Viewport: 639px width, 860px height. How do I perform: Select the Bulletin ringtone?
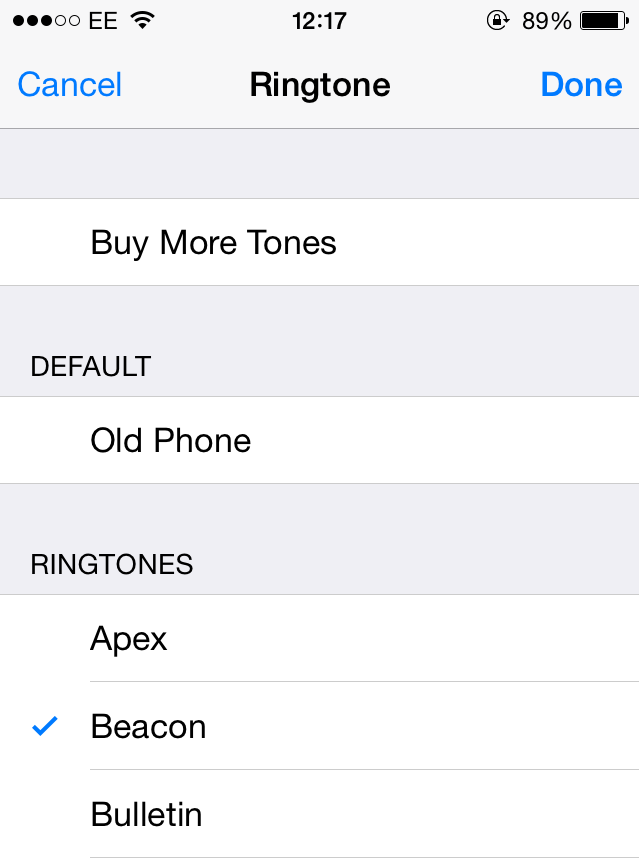pyautogui.click(x=319, y=814)
